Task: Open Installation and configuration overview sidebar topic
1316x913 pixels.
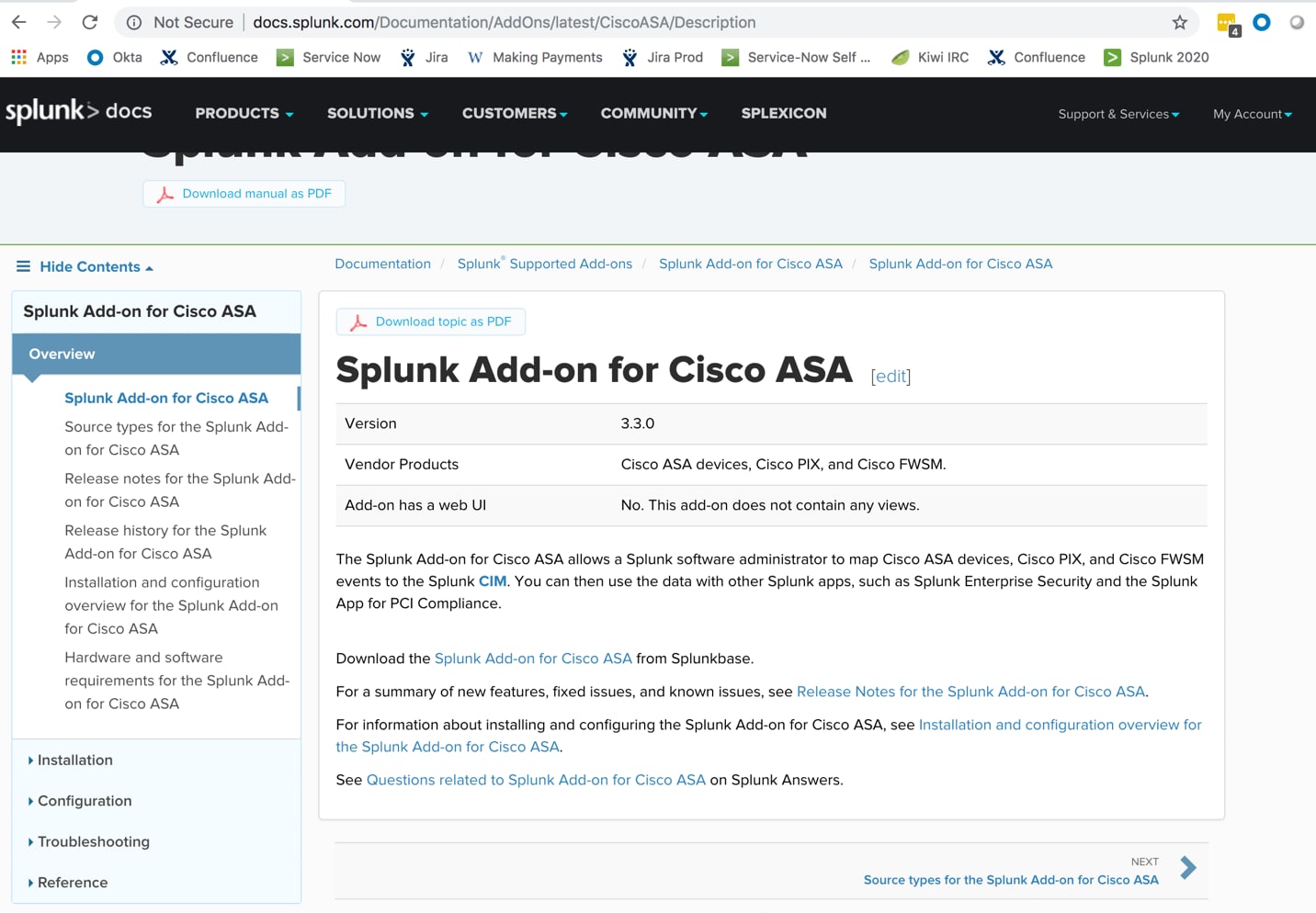Action: 171,605
